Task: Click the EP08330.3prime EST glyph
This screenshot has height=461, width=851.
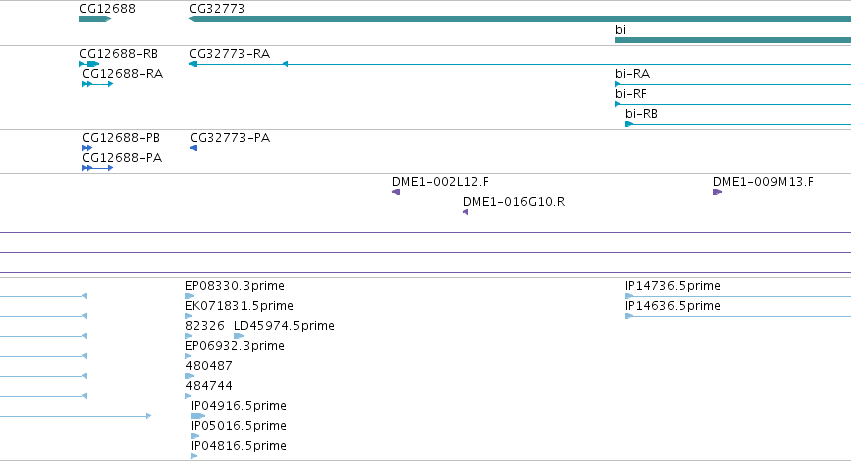Action: coord(189,296)
